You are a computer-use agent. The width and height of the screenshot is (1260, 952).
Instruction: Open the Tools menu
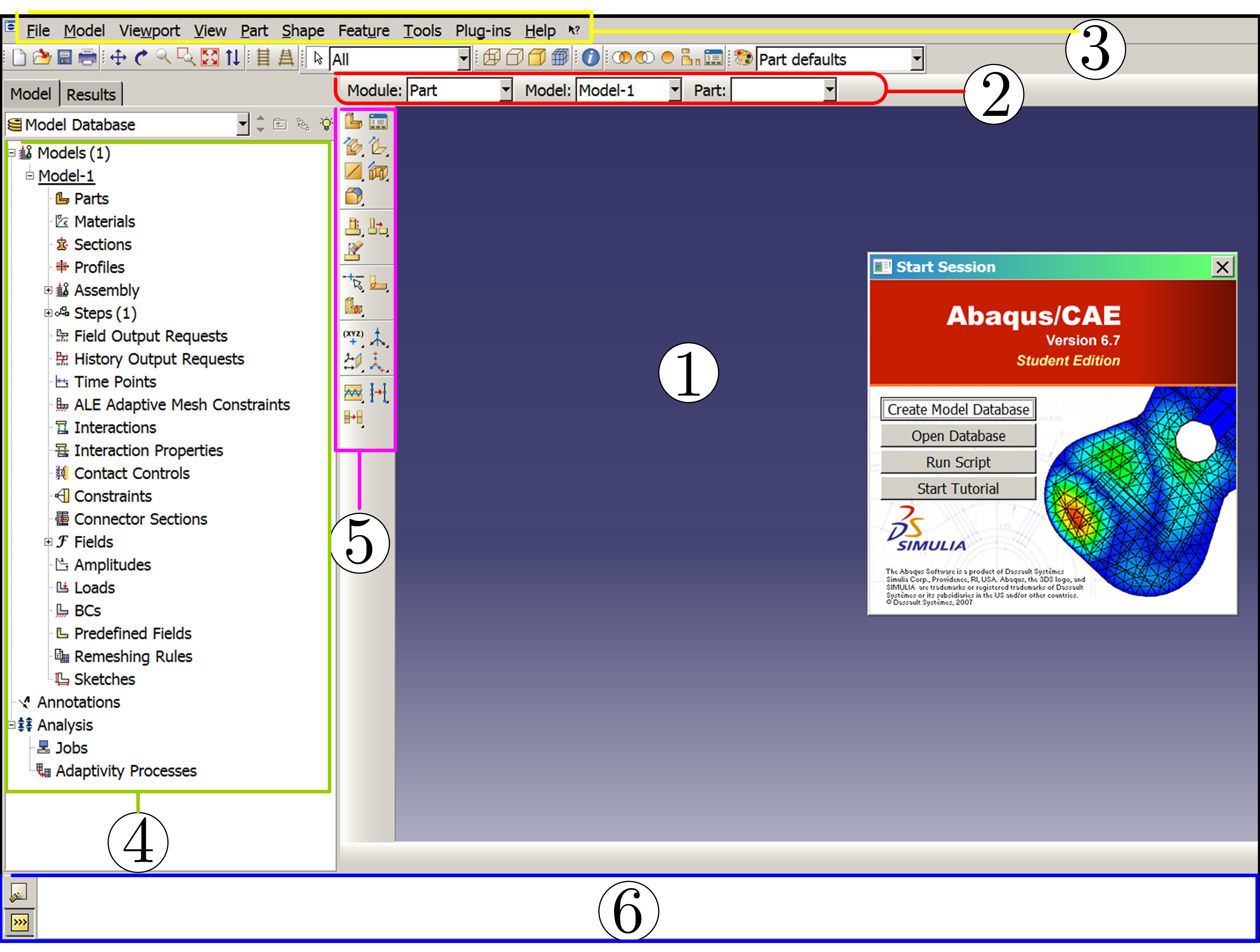point(422,30)
